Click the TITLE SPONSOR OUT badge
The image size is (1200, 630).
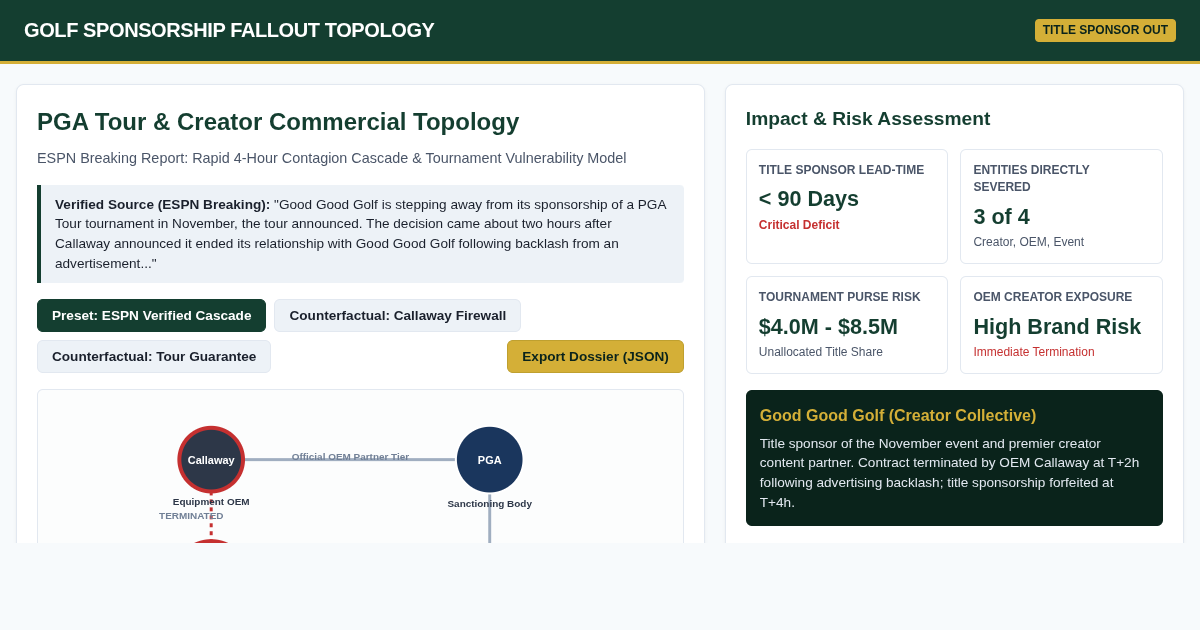[x=1105, y=30]
